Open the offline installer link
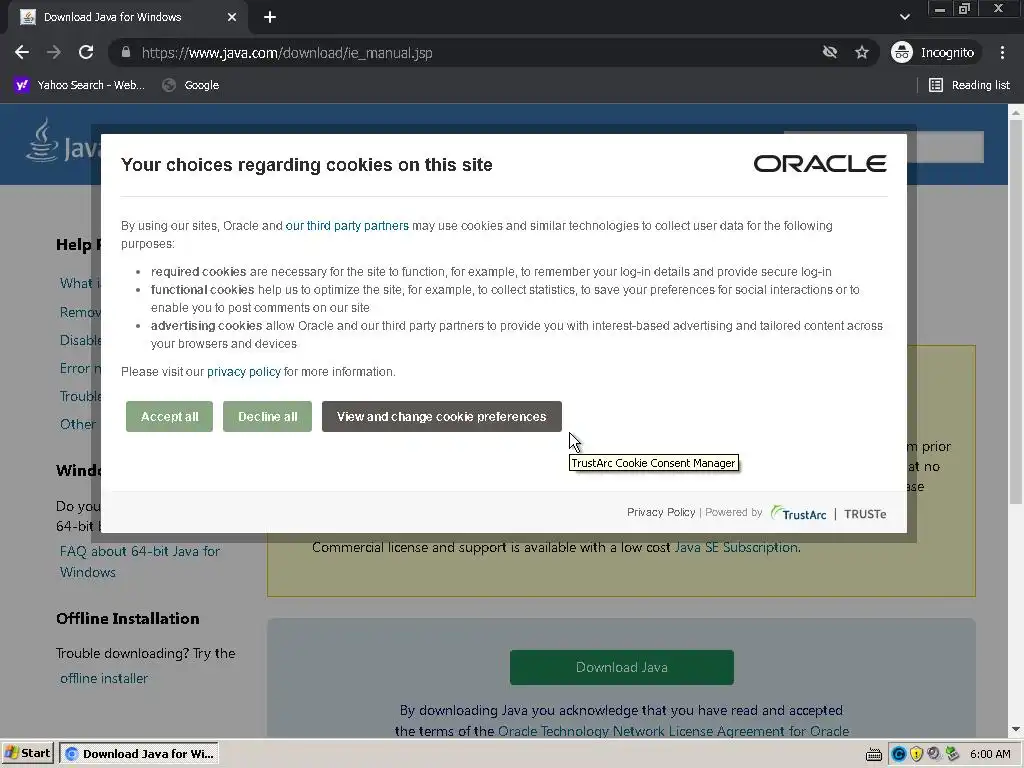1024x768 pixels. tap(104, 679)
